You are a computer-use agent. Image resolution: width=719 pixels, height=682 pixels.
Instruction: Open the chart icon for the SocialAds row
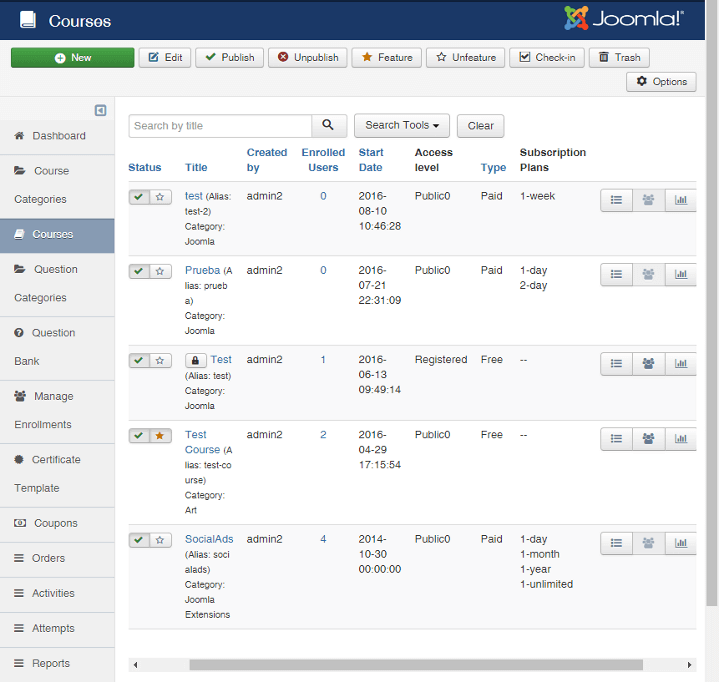[680, 543]
